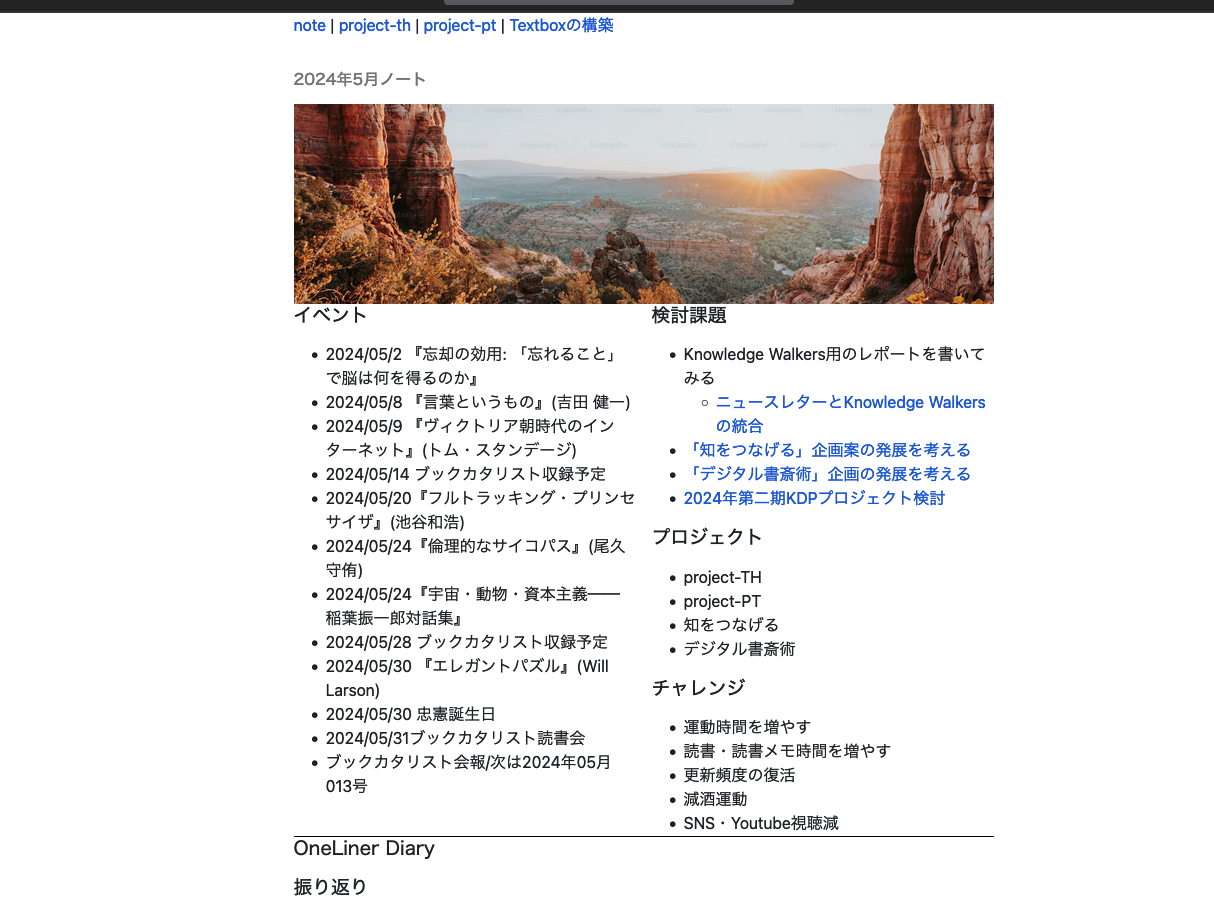This screenshot has width=1214, height=911.
Task: Click the browser address bar
Action: 618,3
